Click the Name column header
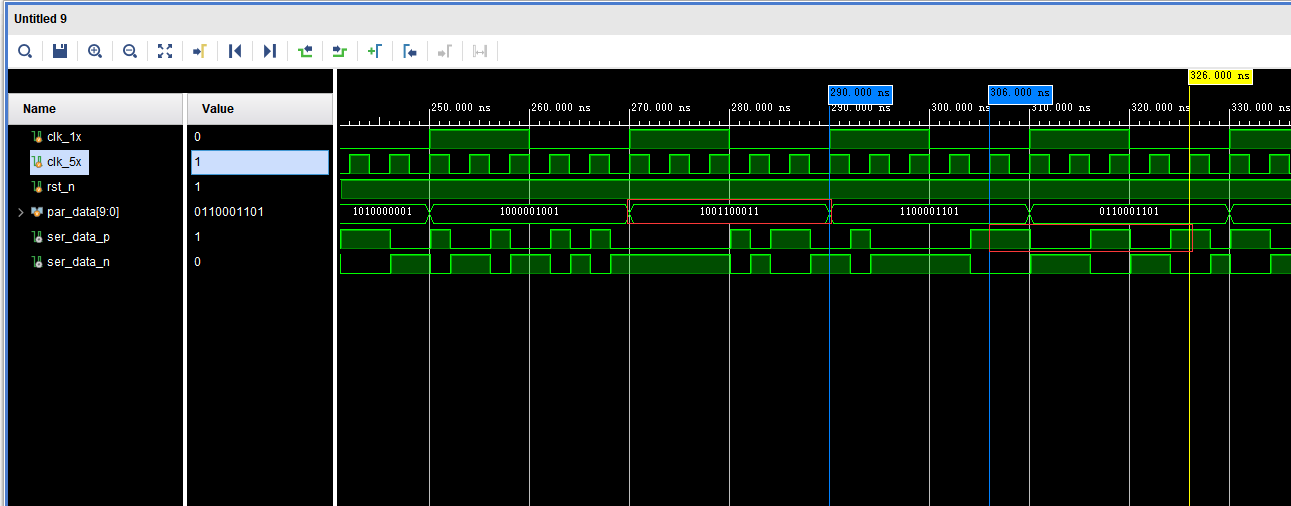The image size is (1291, 506). (x=95, y=109)
